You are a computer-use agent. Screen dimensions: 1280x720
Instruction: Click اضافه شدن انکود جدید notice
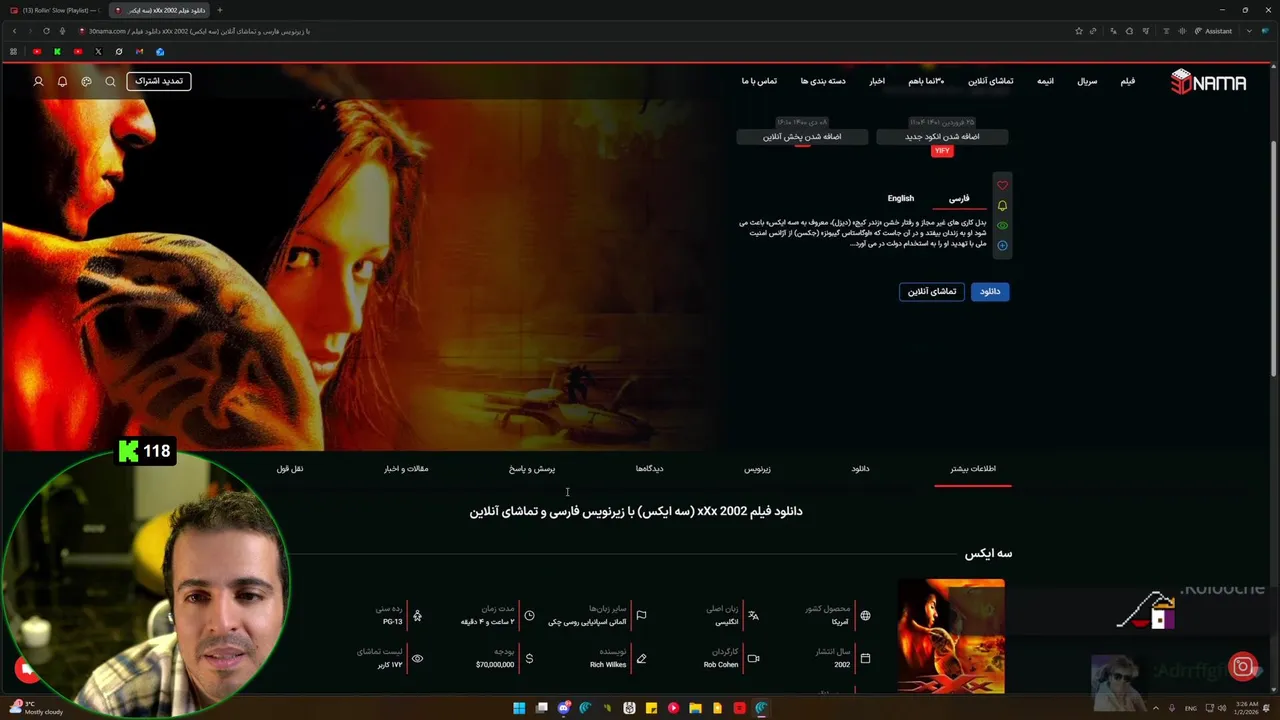(942, 136)
